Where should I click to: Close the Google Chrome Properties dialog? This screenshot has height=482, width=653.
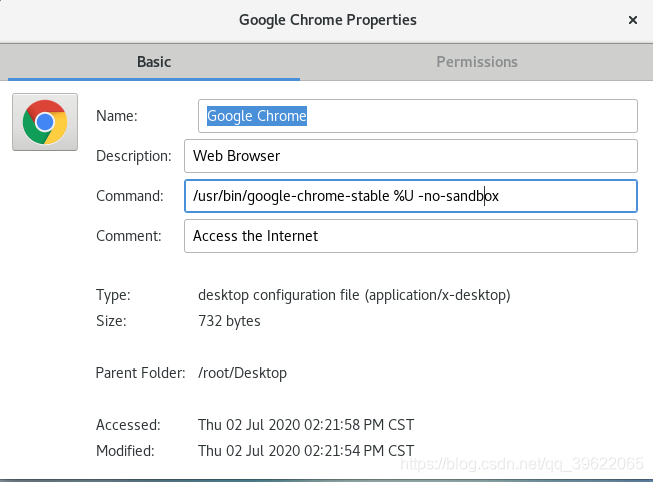(633, 20)
